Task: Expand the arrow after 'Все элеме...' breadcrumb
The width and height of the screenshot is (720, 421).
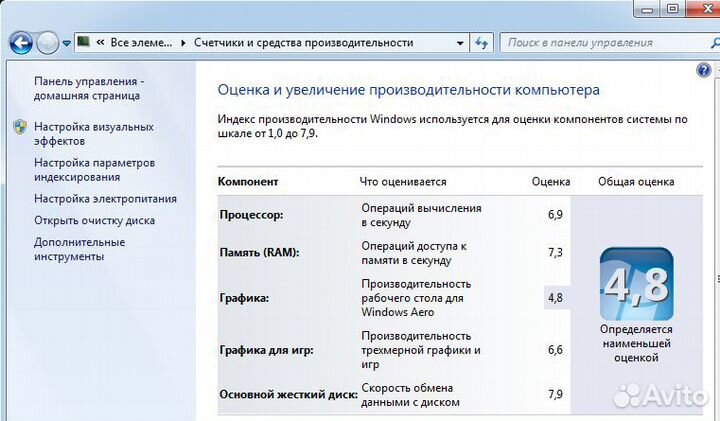Action: [x=183, y=43]
